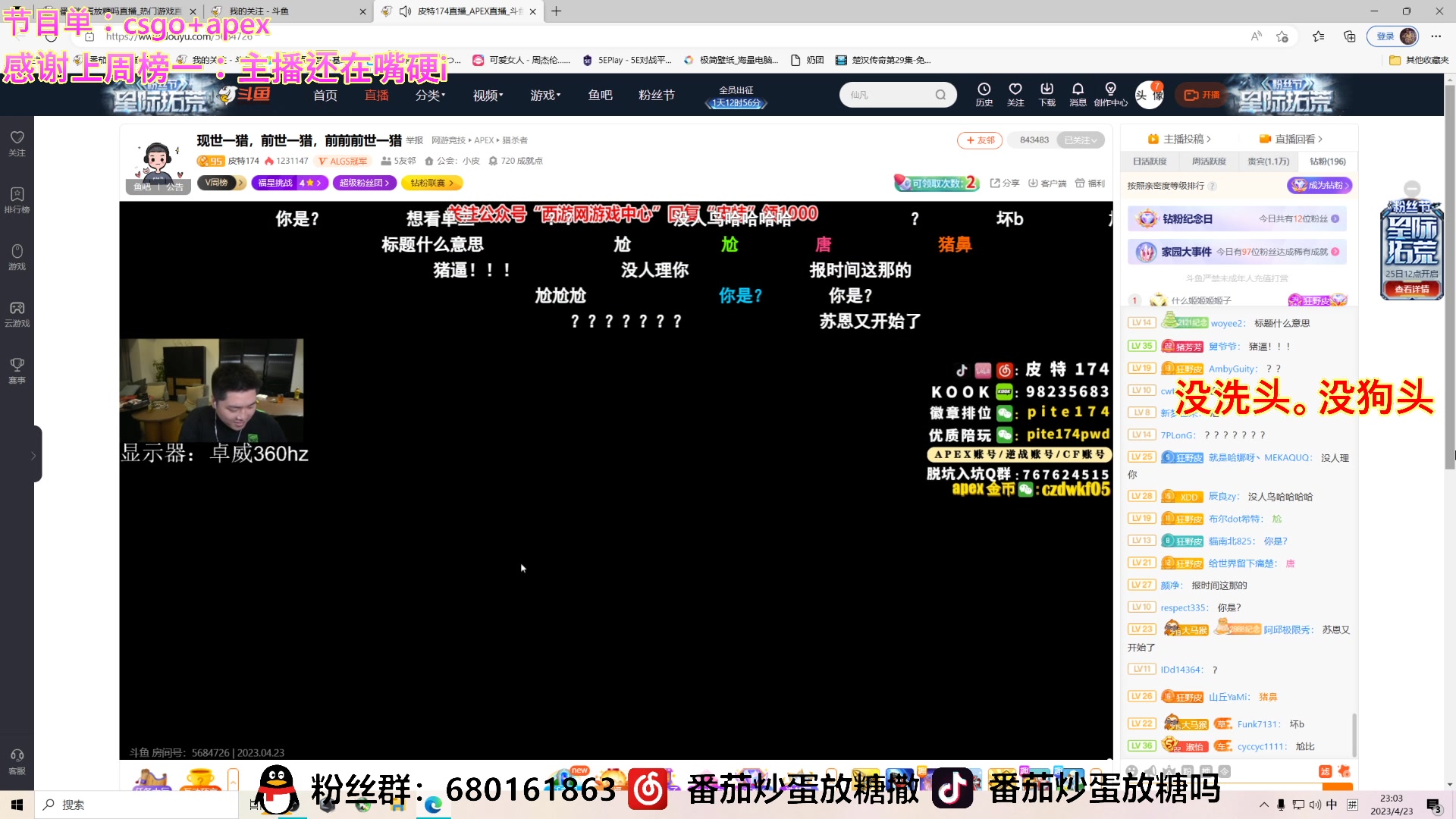Open 直播回看 expander
1456x819 pixels.
[1291, 139]
